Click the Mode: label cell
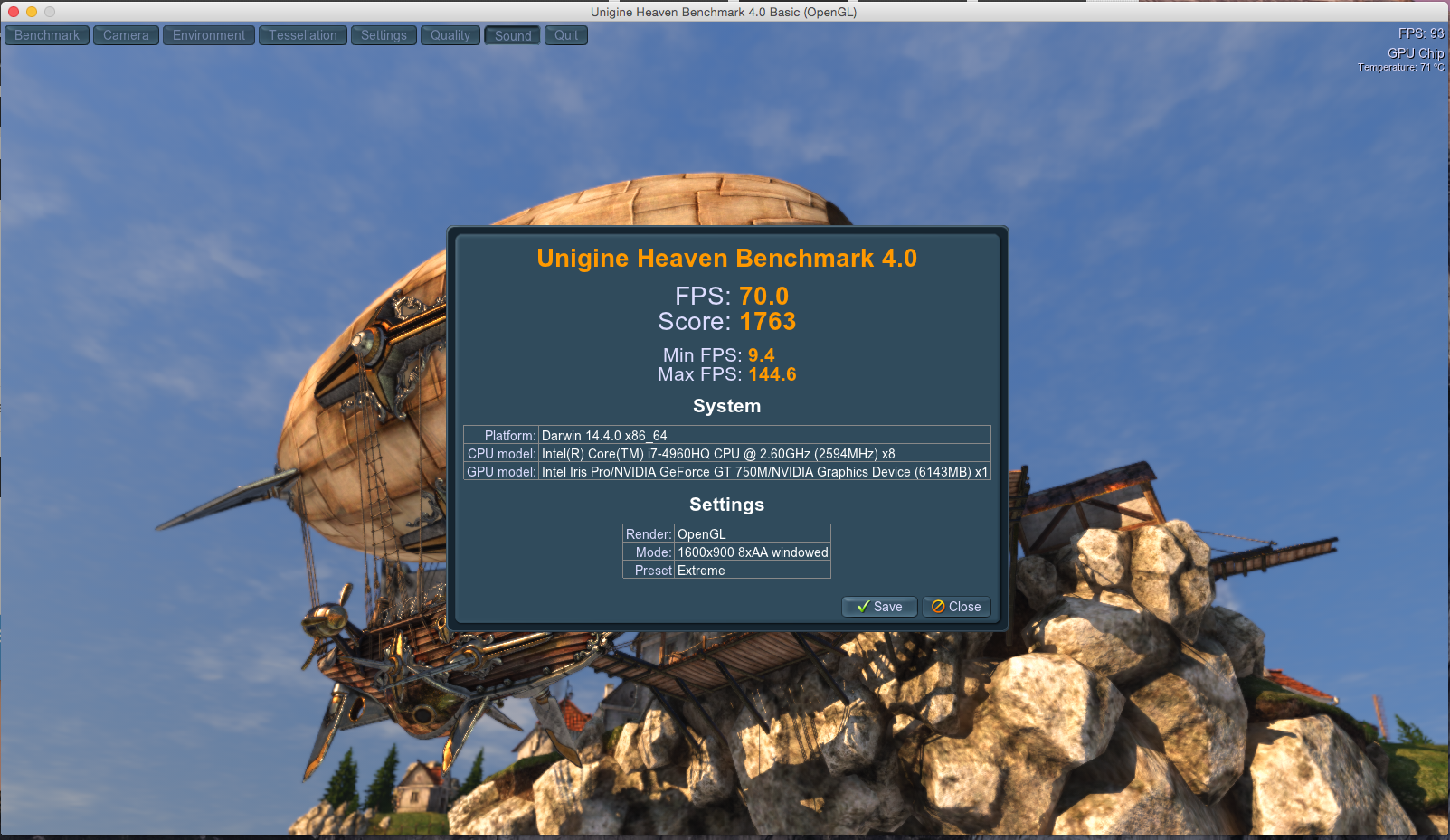Viewport: 1450px width, 840px height. click(x=649, y=552)
